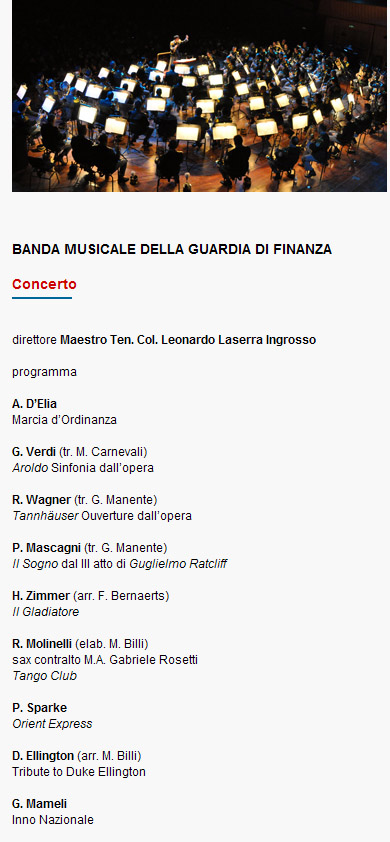Click the Banda Musicale della Guardia di Finanza heading

[172, 249]
